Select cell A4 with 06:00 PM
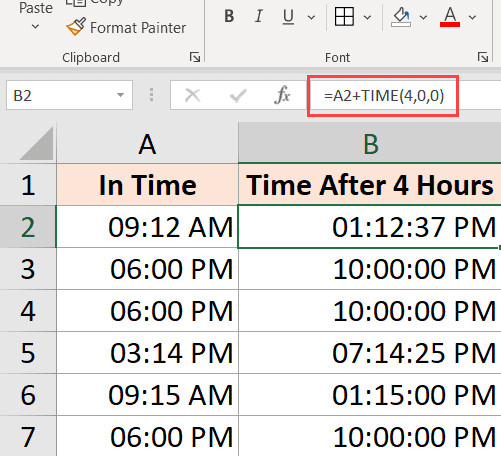Screen dimensions: 501x456 (147, 311)
